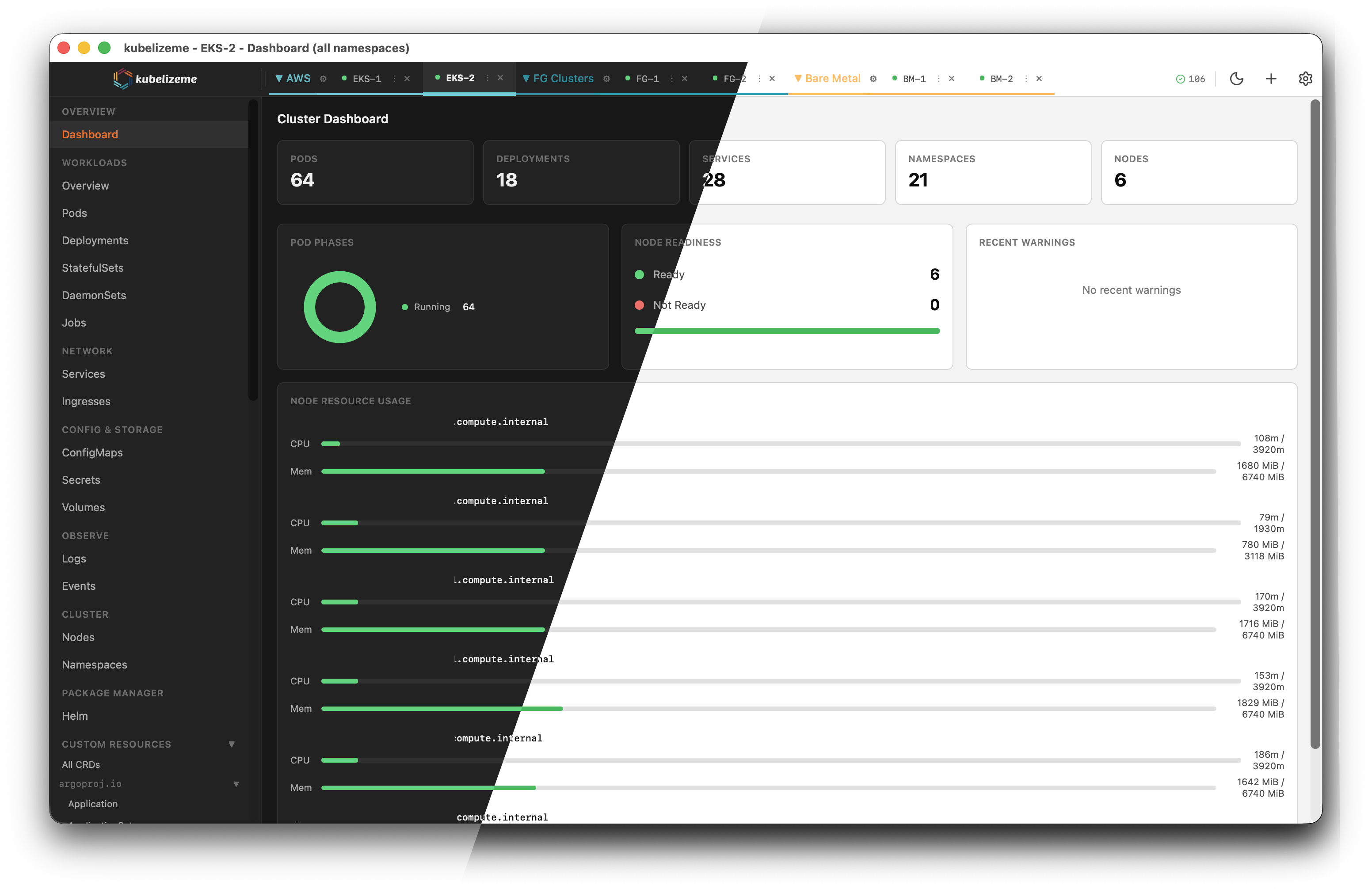The image size is (1372, 889).
Task: Toggle dark mode with moon icon
Action: (x=1236, y=78)
